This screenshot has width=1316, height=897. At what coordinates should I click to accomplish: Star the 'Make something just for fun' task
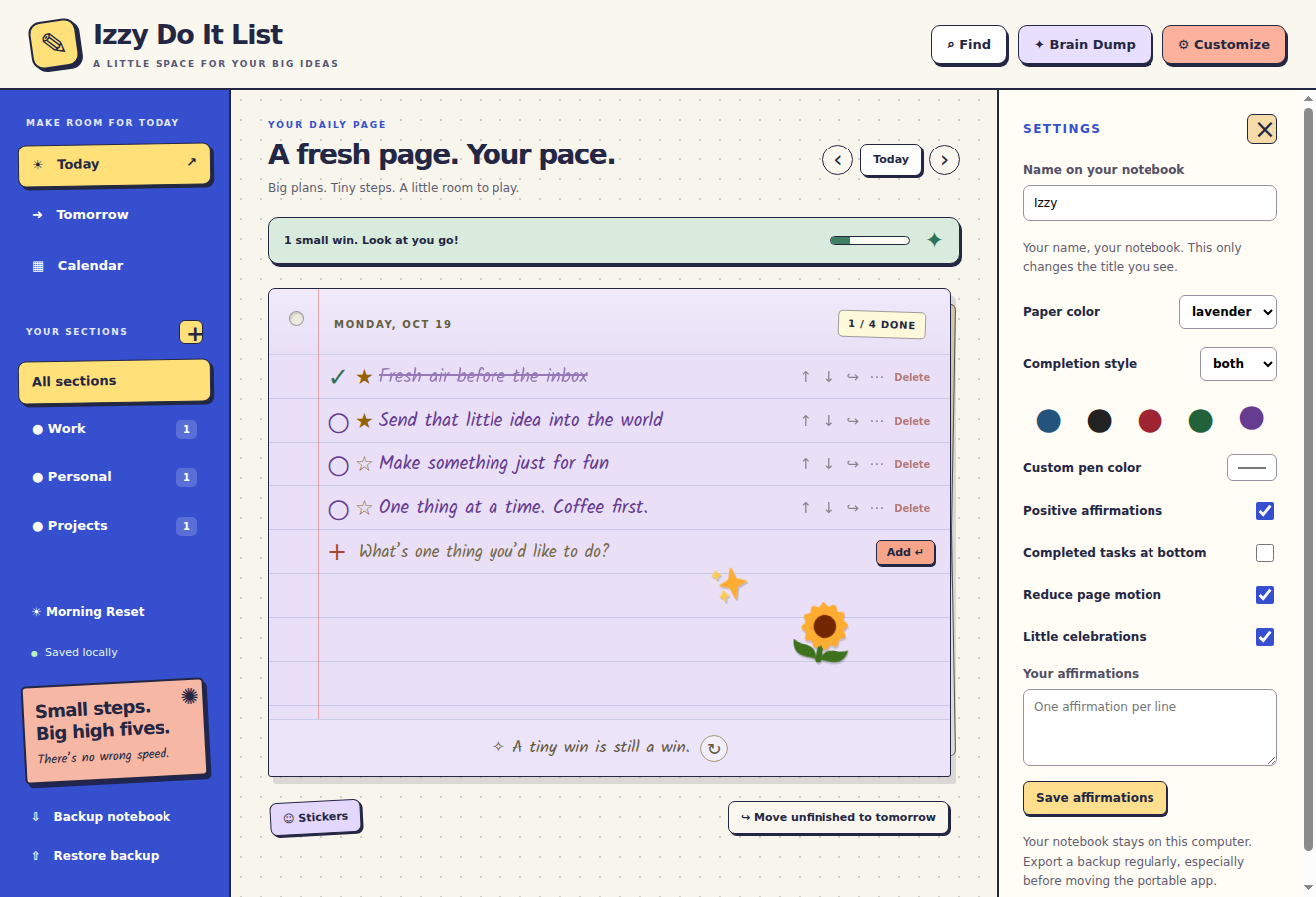coord(364,463)
